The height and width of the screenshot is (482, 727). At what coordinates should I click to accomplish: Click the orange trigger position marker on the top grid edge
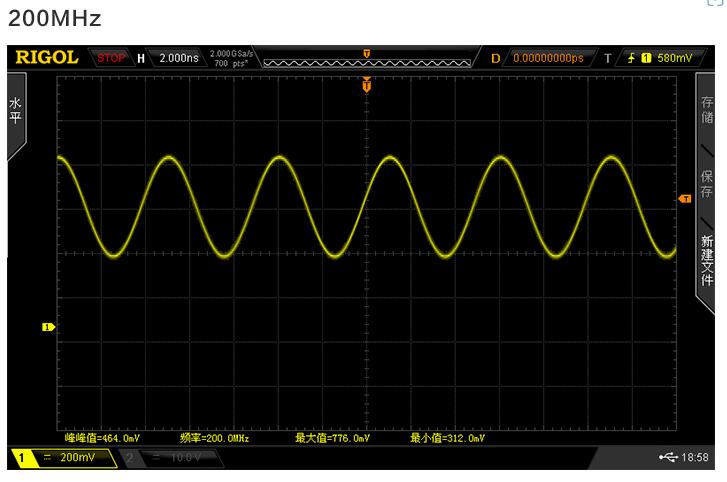(x=367, y=86)
